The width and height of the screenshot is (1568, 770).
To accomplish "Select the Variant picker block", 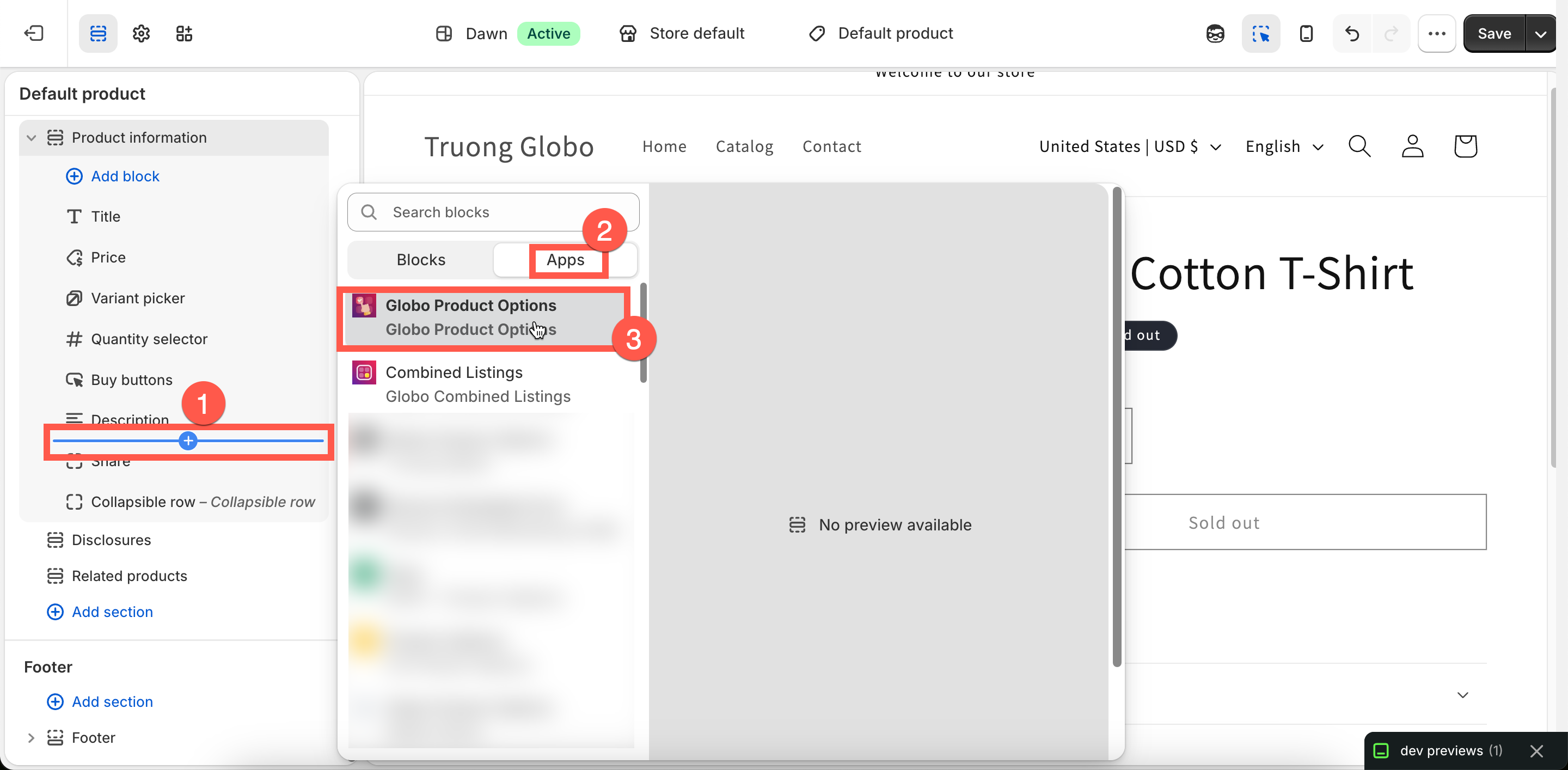I will [x=125, y=298].
